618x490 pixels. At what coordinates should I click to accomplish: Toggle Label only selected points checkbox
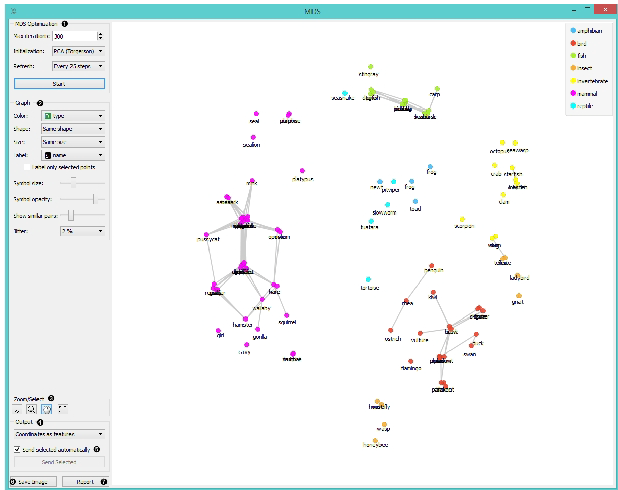(27, 167)
